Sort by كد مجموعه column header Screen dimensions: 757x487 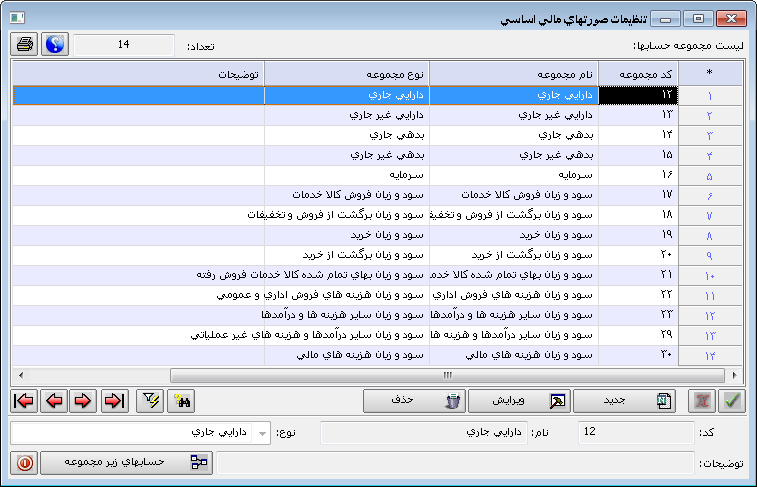(x=638, y=74)
